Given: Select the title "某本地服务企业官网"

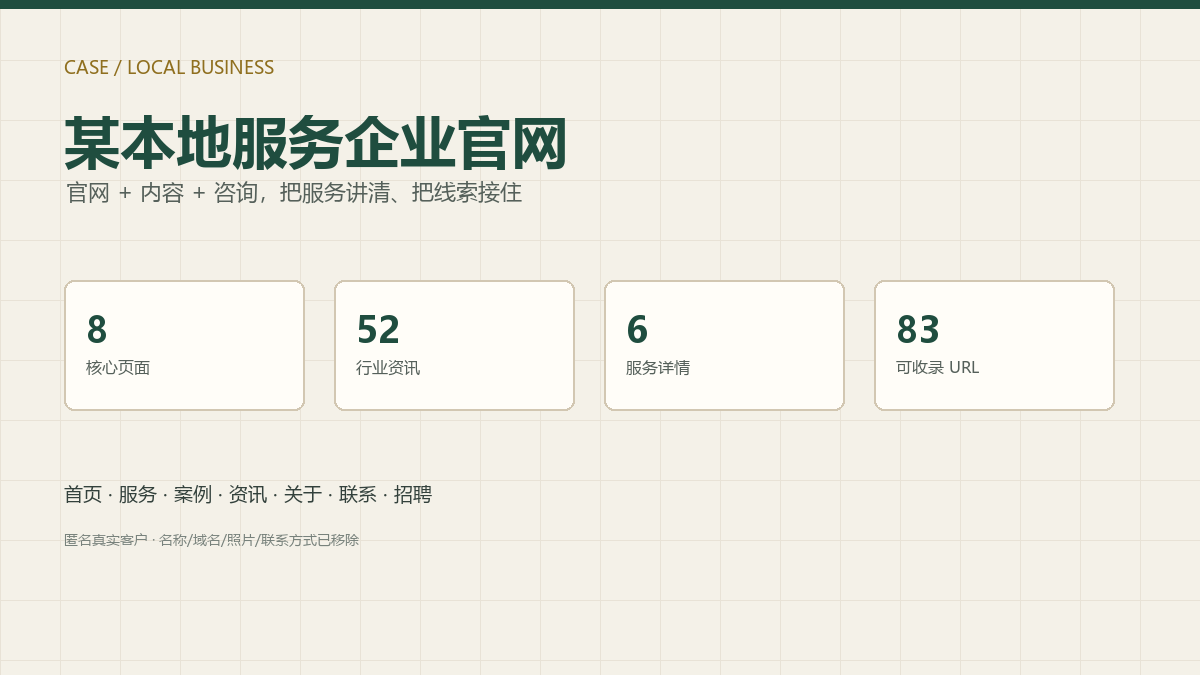Looking at the screenshot, I should [316, 144].
